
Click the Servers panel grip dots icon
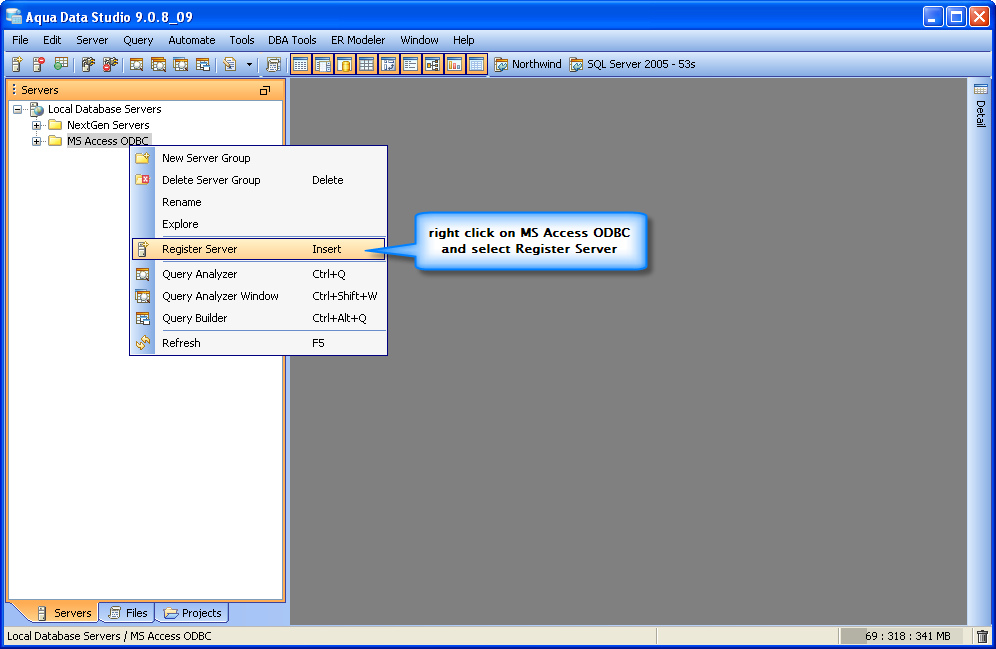[x=14, y=90]
